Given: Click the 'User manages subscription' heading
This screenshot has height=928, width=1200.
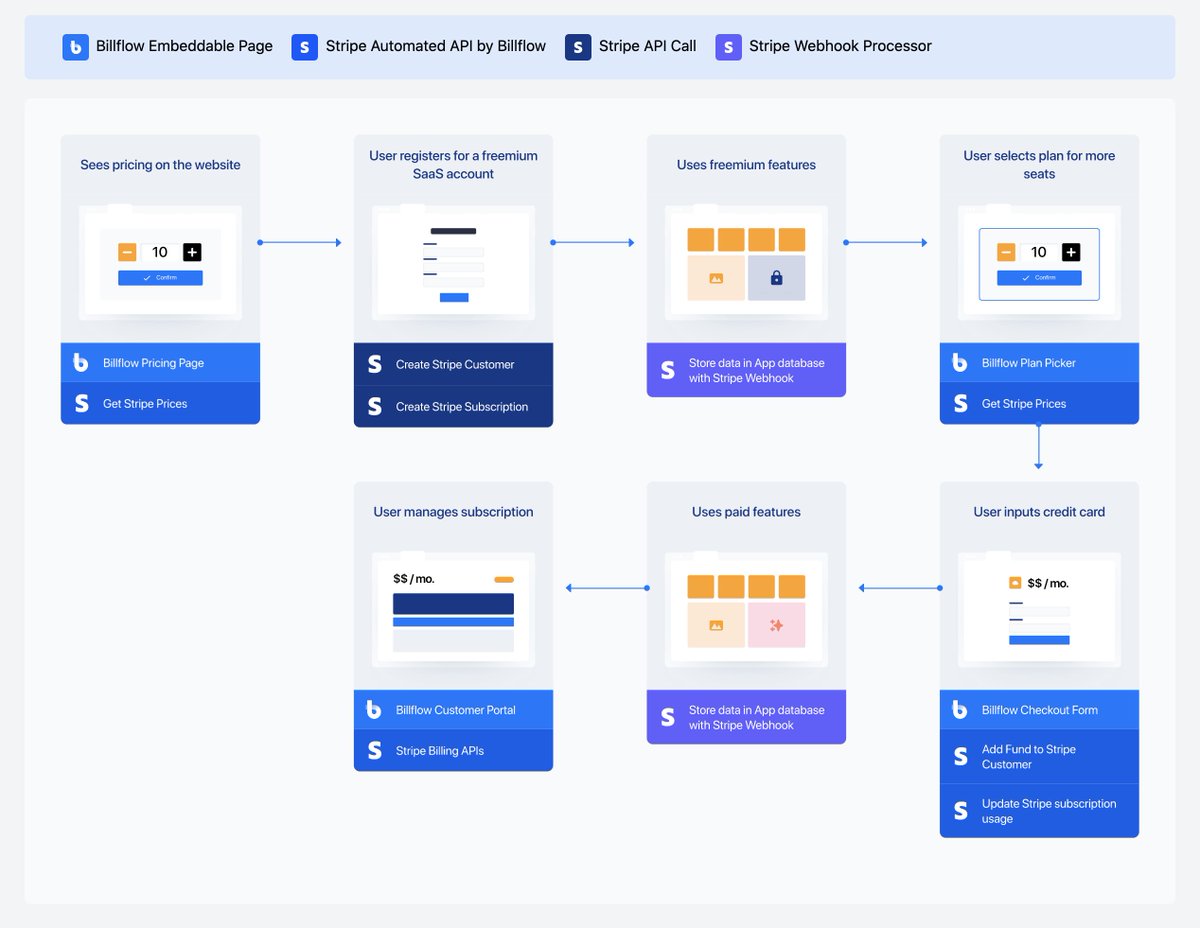Looking at the screenshot, I should pyautogui.click(x=453, y=512).
